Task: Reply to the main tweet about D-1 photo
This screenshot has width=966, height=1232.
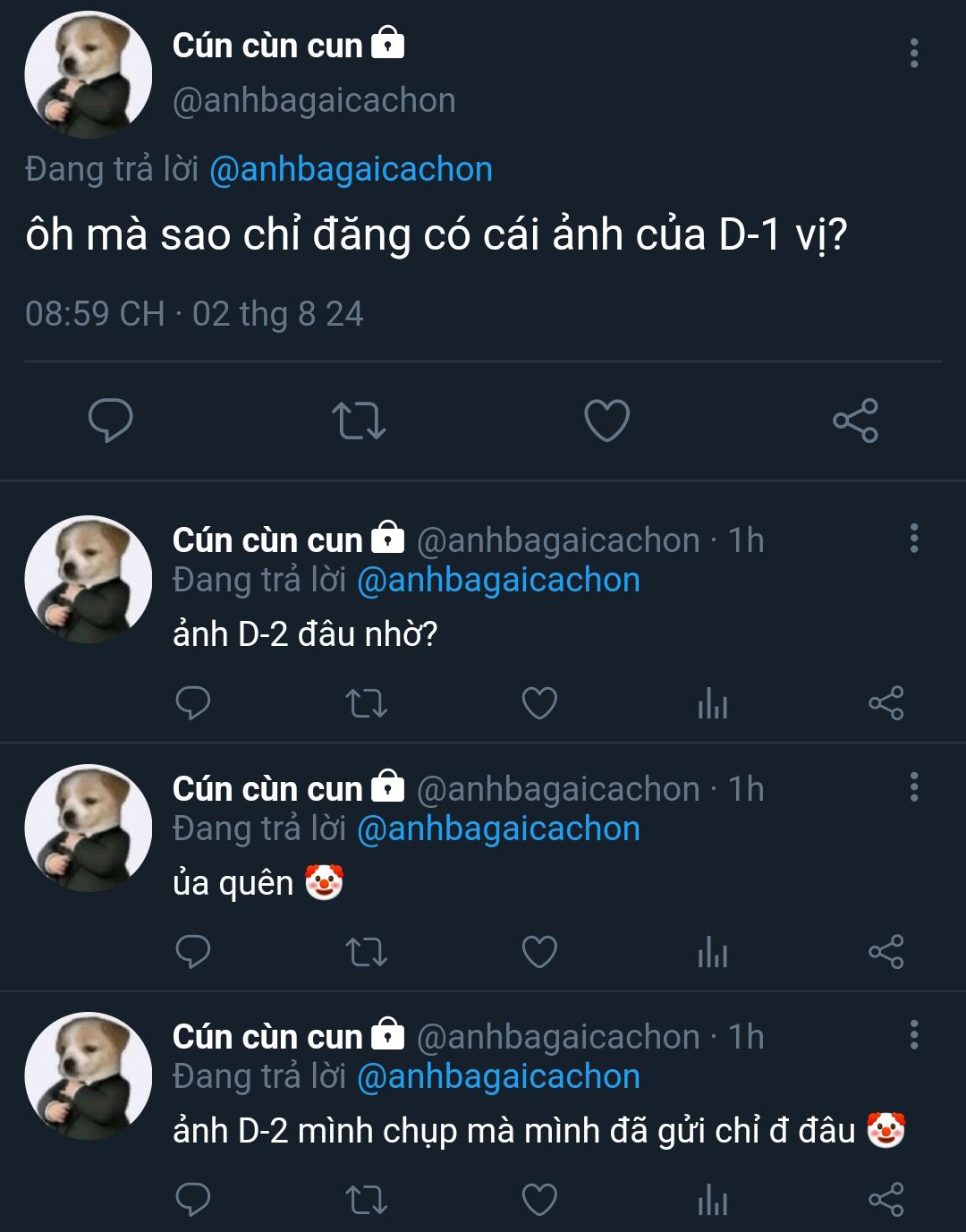Action: click(111, 420)
